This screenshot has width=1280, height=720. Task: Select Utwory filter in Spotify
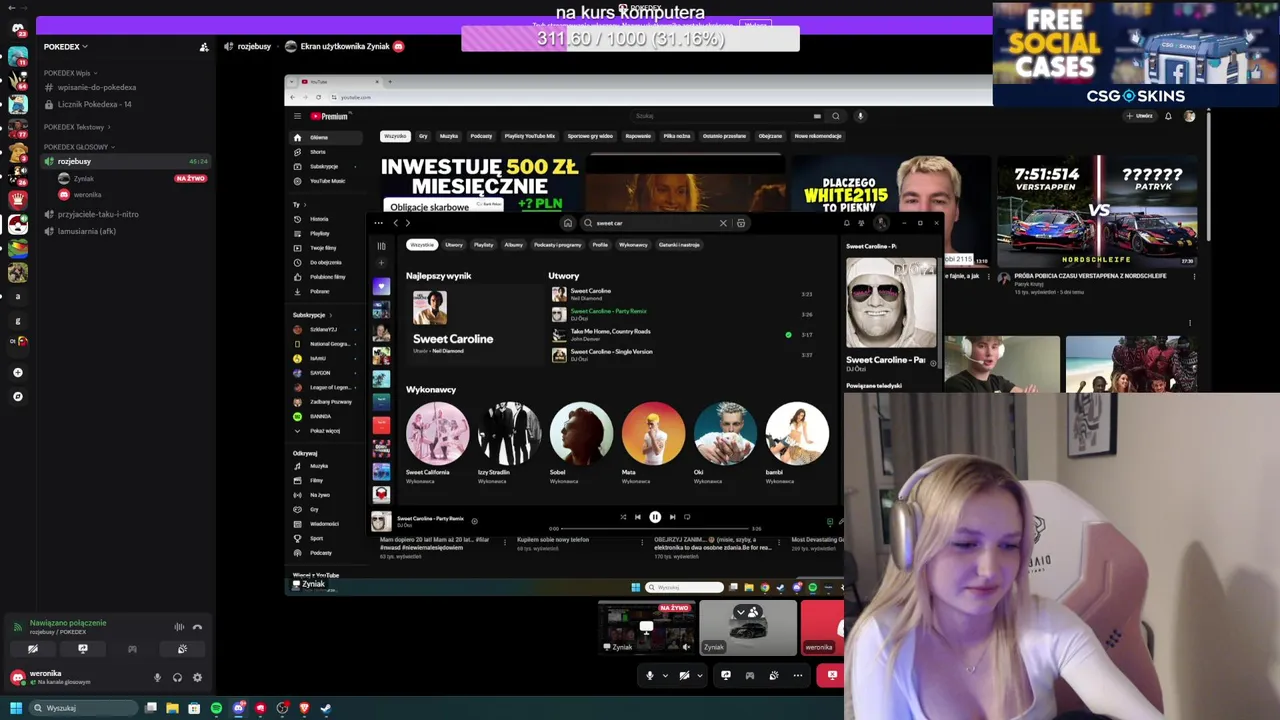click(x=454, y=245)
